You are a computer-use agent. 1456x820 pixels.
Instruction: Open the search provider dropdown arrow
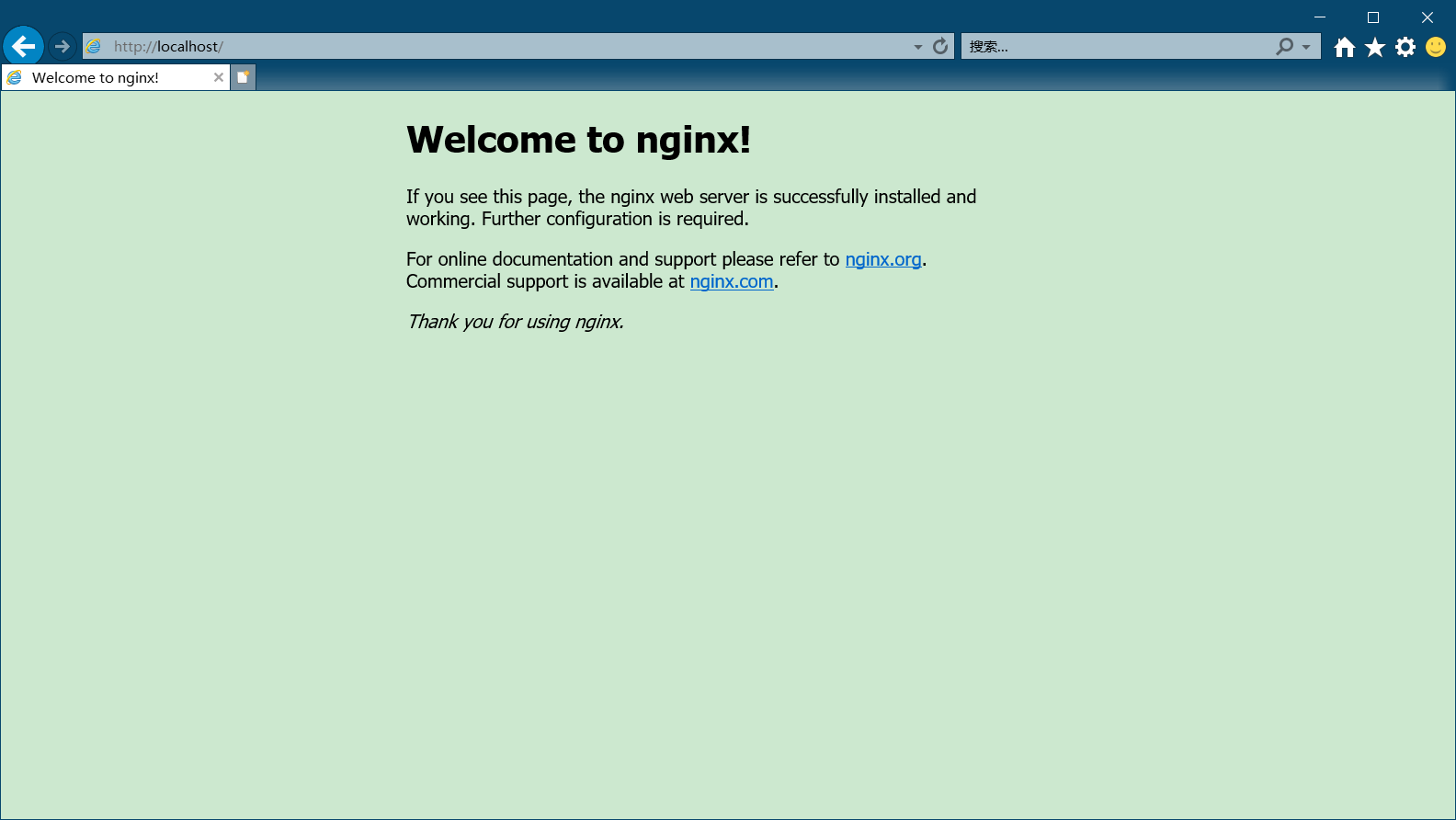(x=1306, y=47)
